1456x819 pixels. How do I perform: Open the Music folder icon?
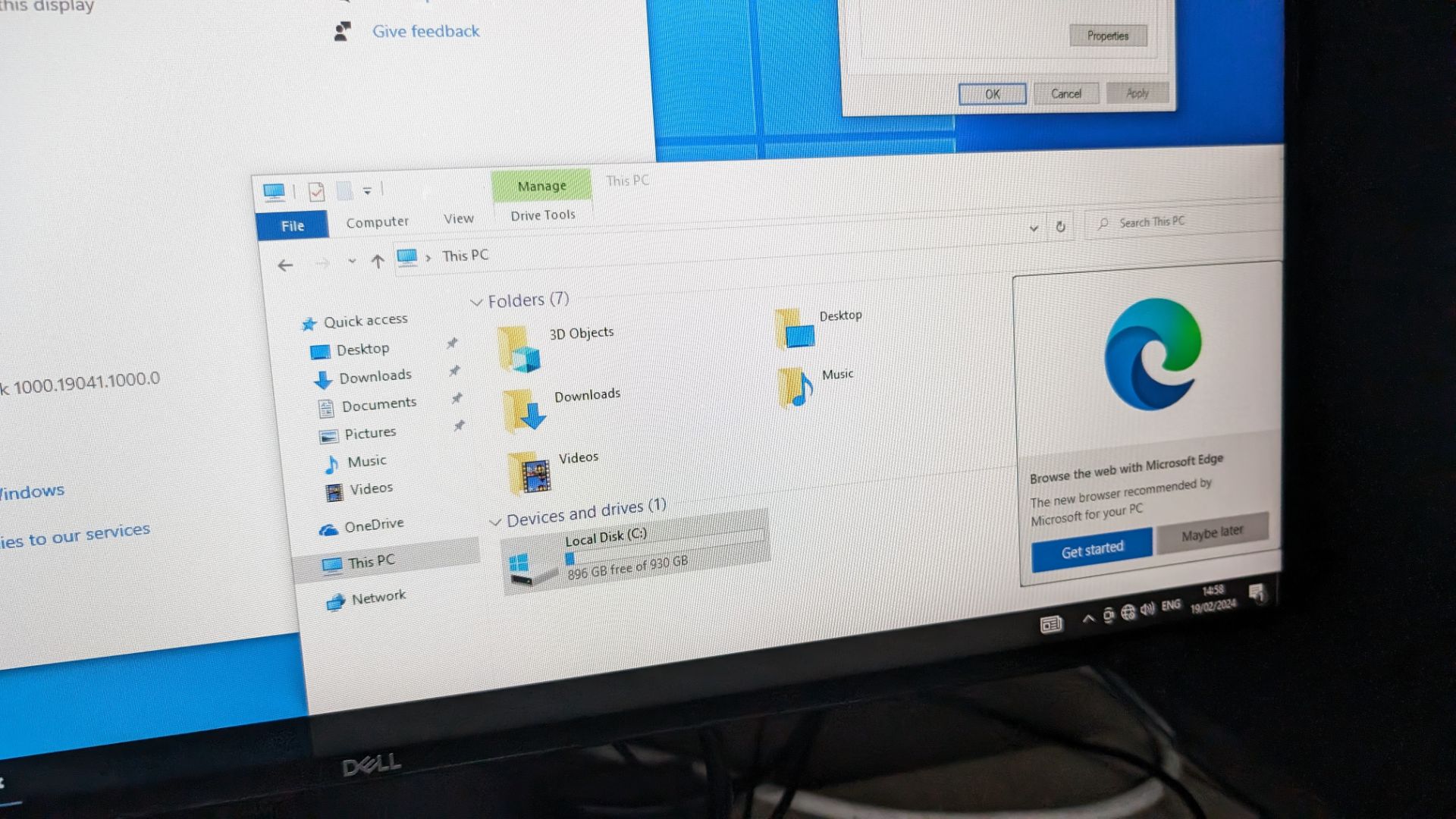click(x=796, y=385)
